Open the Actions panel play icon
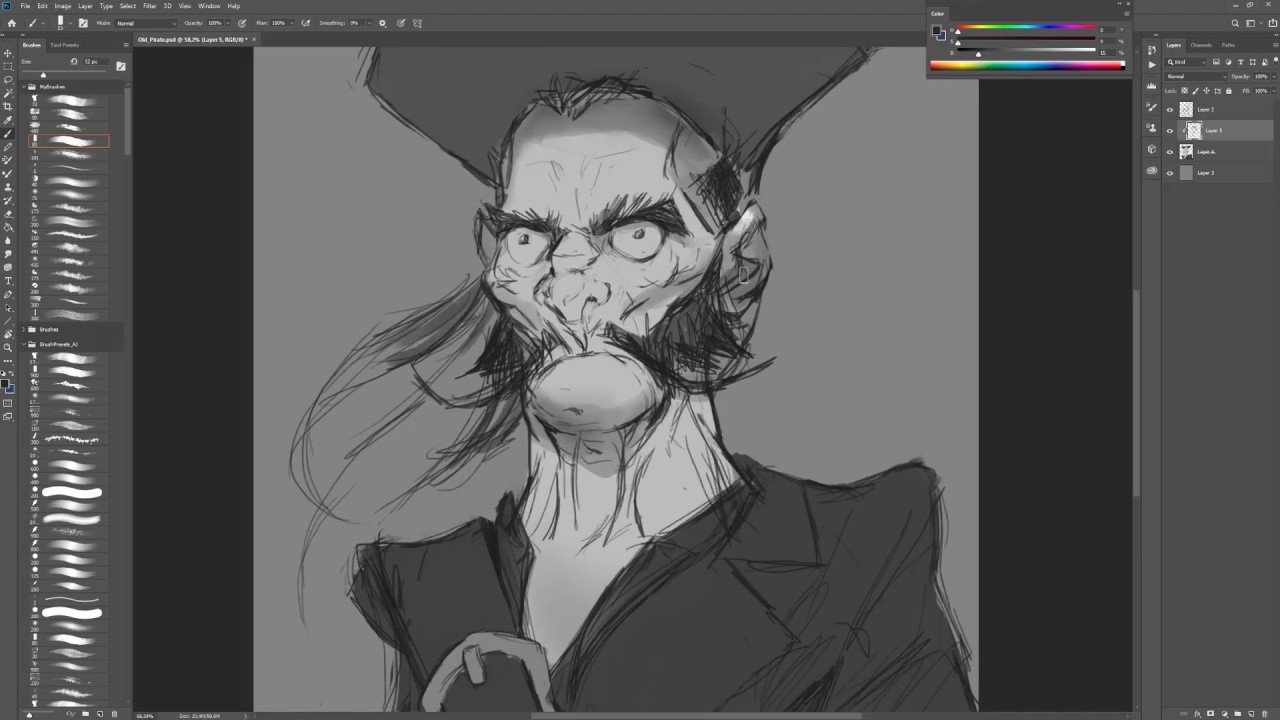The image size is (1280, 720). coord(1152,65)
